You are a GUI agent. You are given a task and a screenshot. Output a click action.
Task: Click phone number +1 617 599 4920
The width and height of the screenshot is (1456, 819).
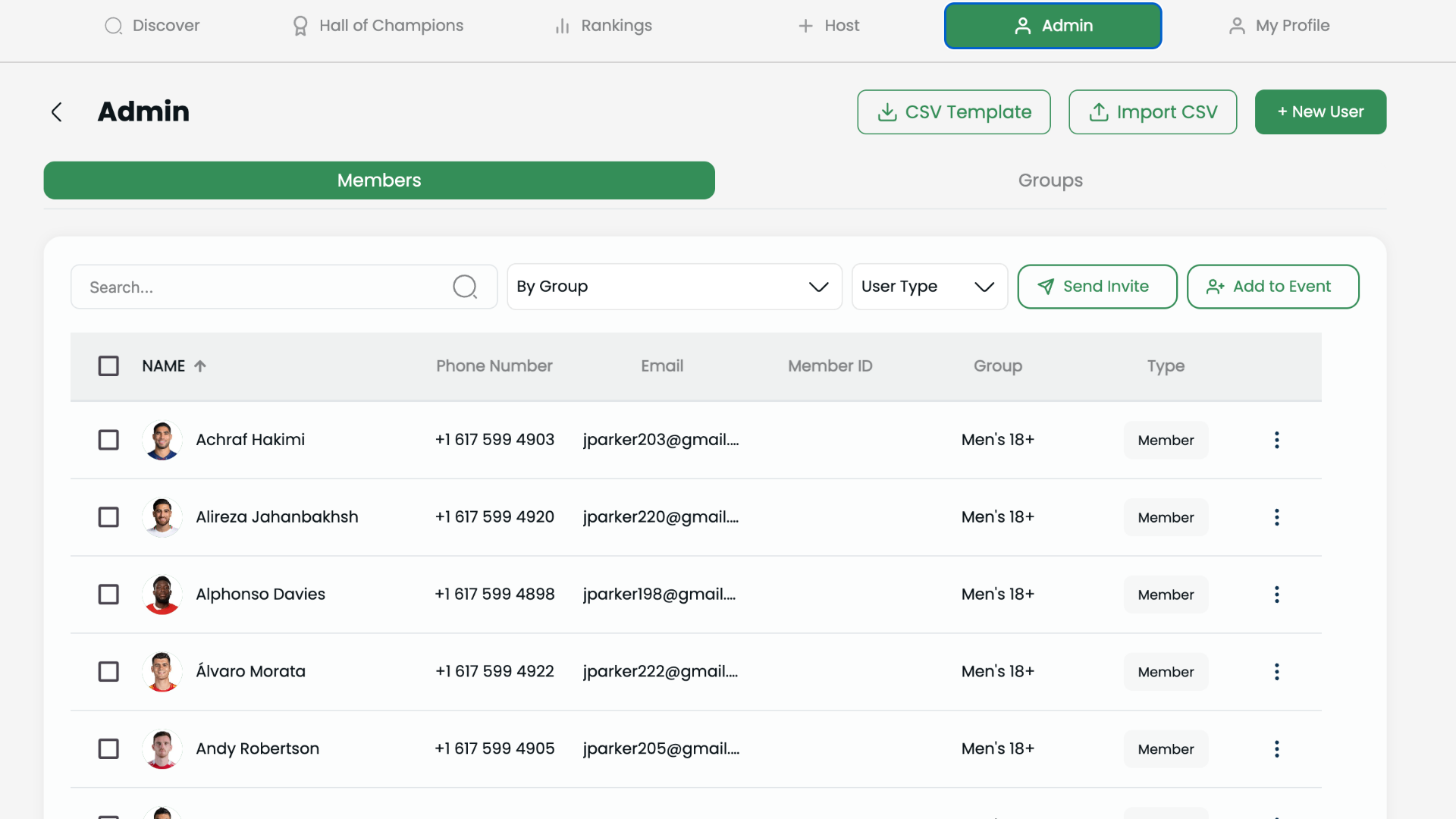[x=494, y=517]
